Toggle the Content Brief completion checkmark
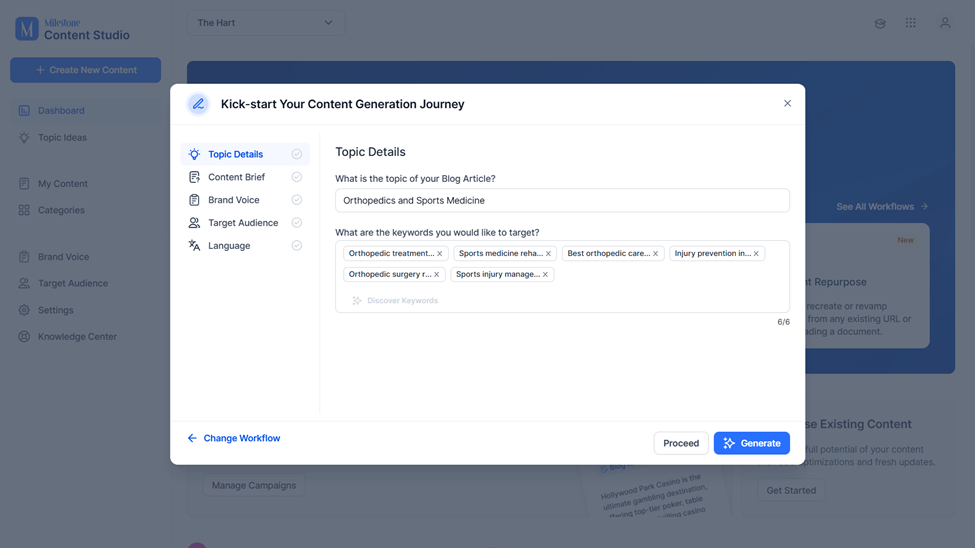Viewport: 975px width, 548px height. coord(297,177)
